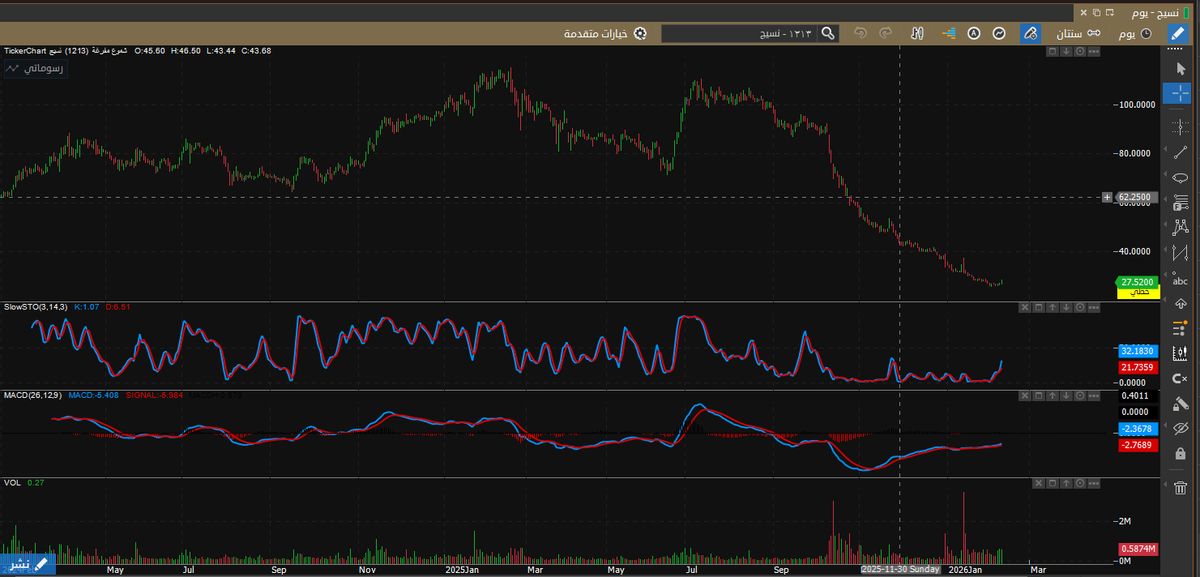Screen dimensions: 1200x577
Task: Open خيارات متقدمة advanced options
Action: pos(604,33)
